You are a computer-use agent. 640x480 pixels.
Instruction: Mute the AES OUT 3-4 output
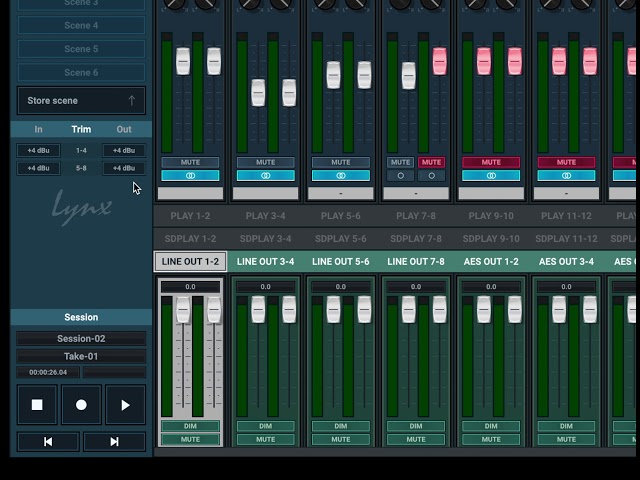[566, 440]
